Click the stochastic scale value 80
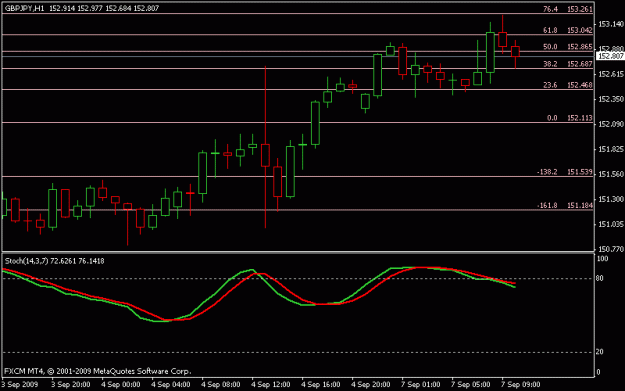Screen dimensions: 625x391 [x=599, y=279]
